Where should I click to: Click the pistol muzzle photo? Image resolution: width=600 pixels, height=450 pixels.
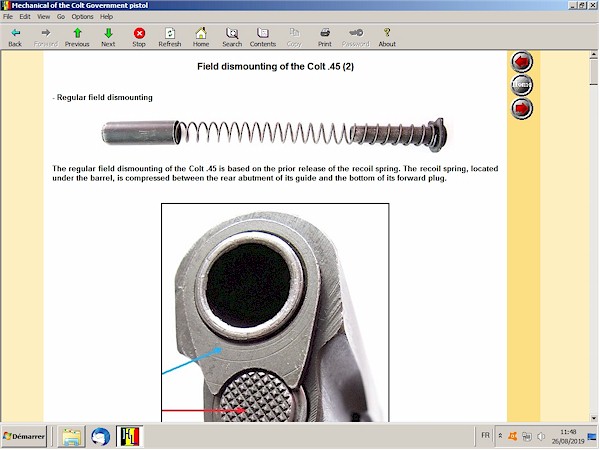point(275,313)
